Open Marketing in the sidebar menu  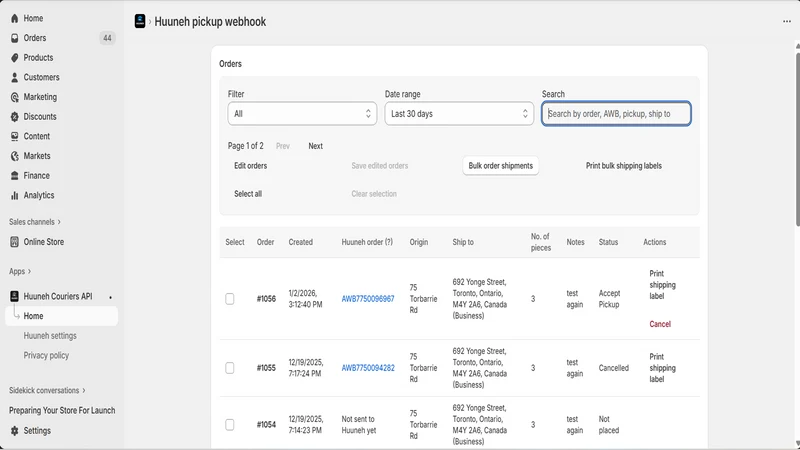pyautogui.click(x=40, y=97)
